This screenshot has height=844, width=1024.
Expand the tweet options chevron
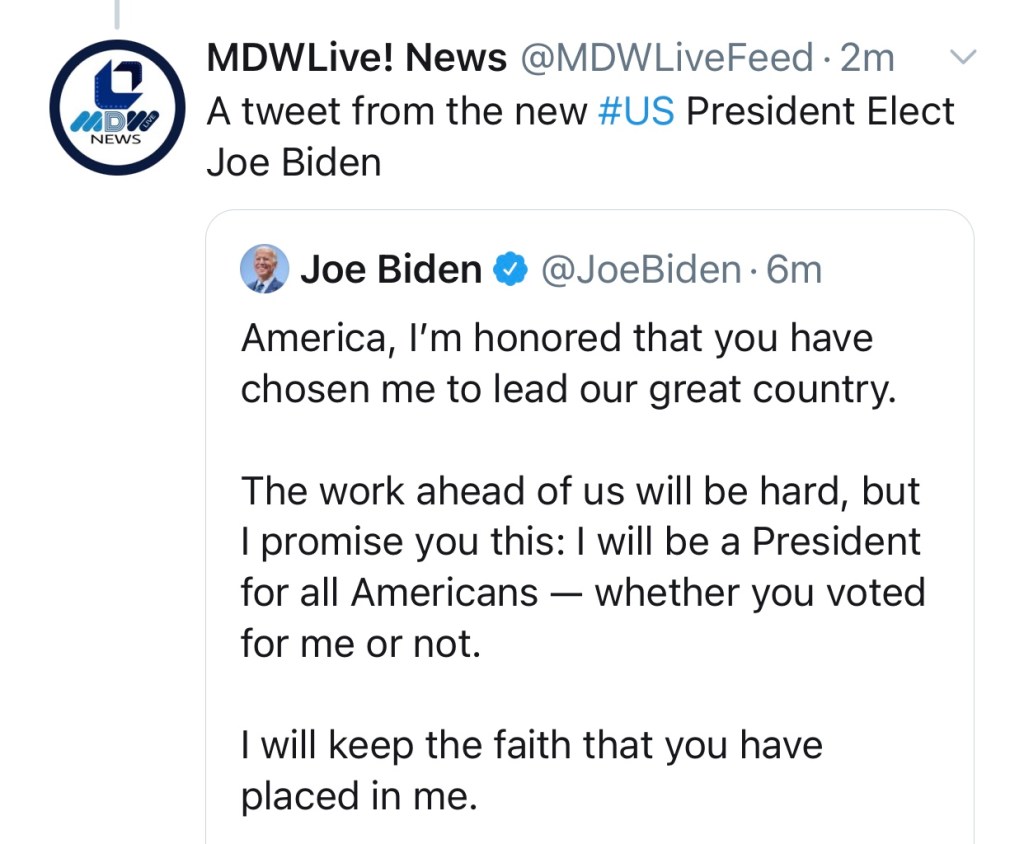961,59
